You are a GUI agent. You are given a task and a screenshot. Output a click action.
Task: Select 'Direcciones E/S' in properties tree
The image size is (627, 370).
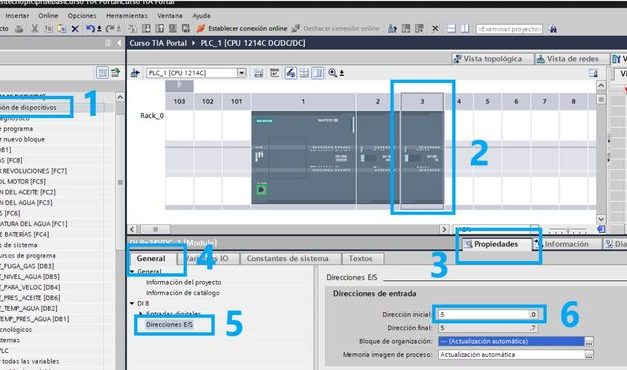pyautogui.click(x=169, y=324)
